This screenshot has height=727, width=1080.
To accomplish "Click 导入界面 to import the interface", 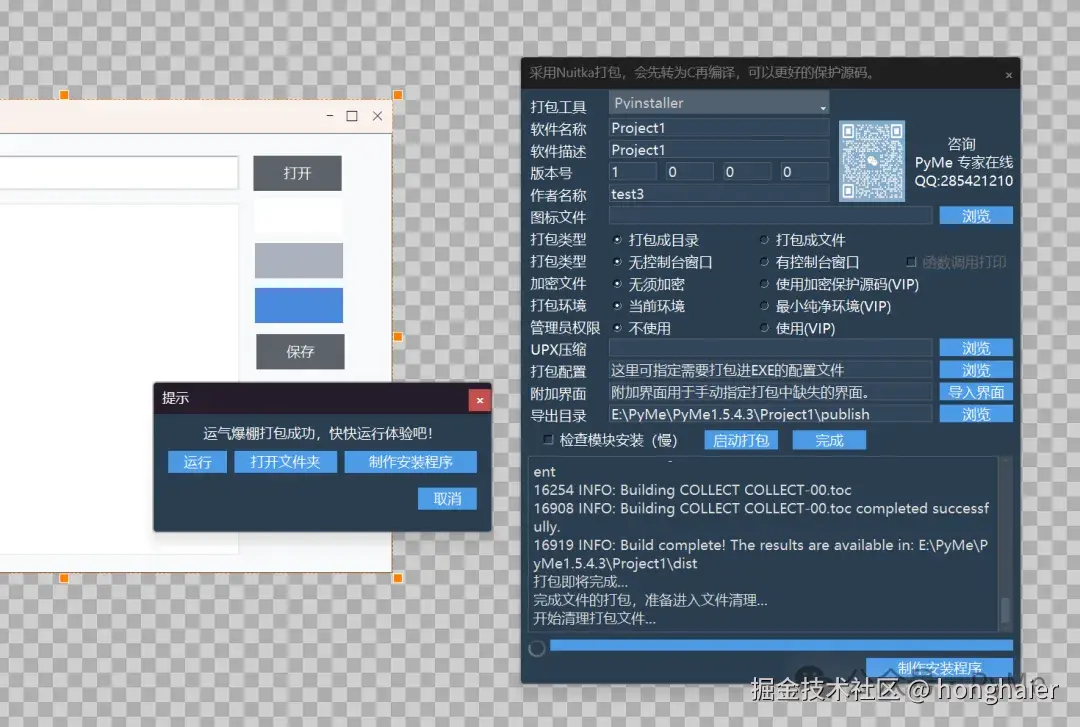I will click(975, 391).
